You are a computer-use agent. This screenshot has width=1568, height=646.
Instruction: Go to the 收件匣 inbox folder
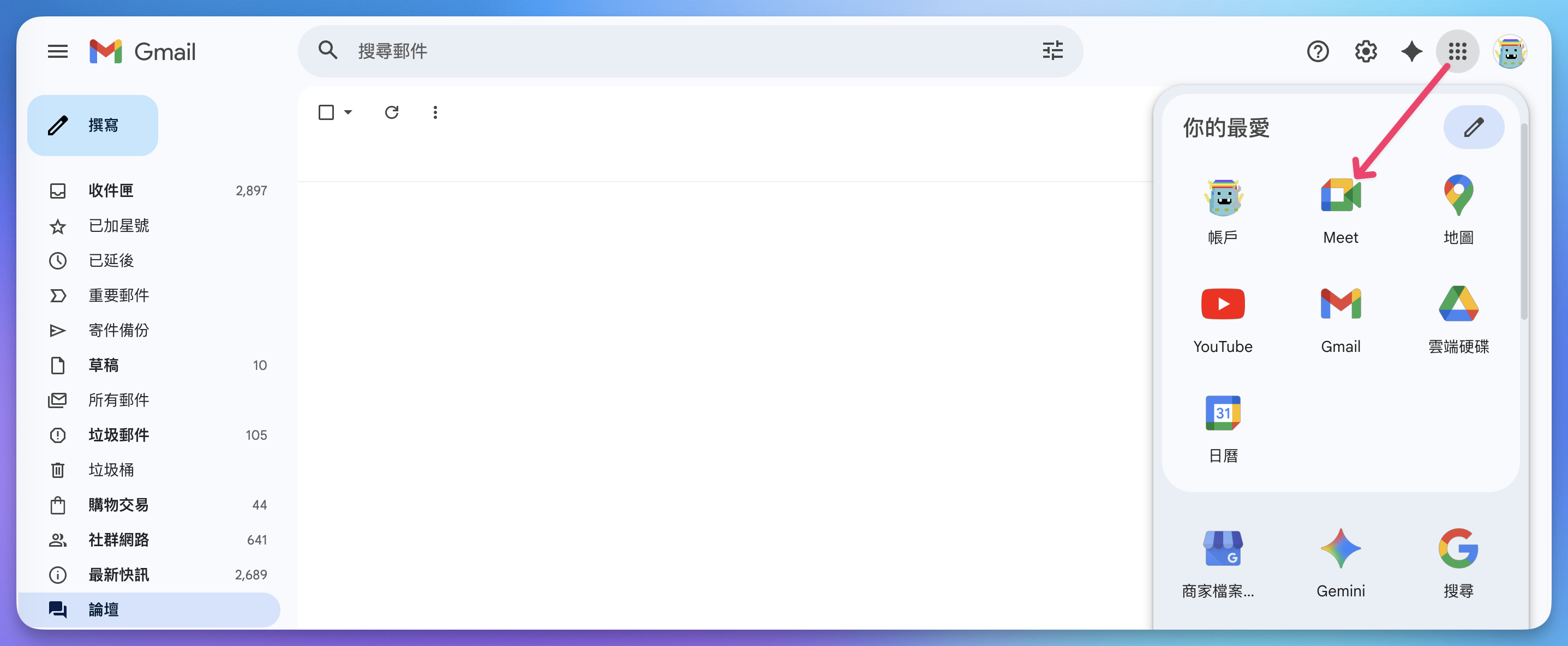point(111,190)
